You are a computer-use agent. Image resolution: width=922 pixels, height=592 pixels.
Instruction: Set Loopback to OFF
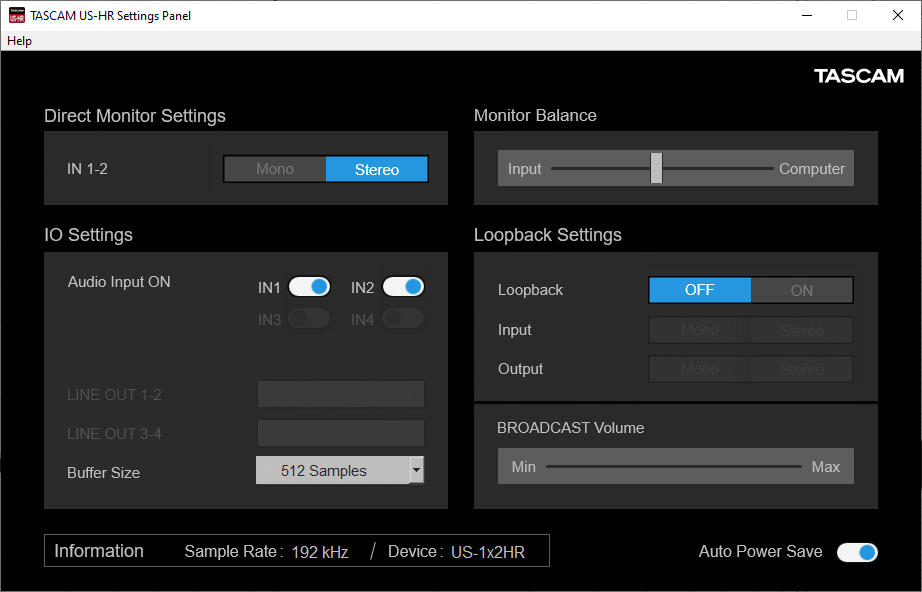click(700, 290)
